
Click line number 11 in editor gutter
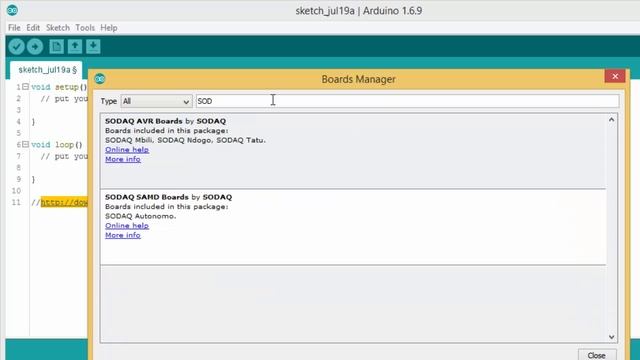tap(16, 202)
